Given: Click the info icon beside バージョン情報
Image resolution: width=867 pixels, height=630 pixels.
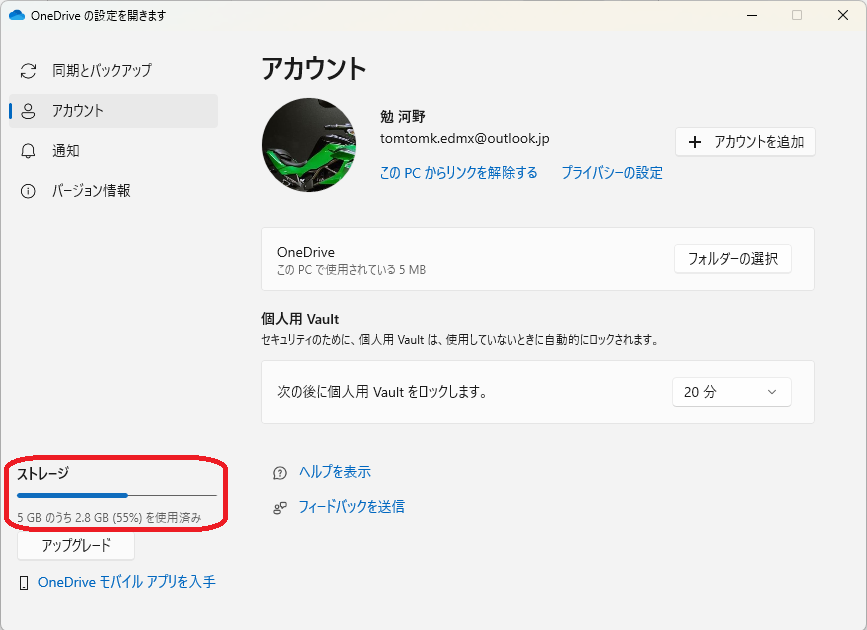Looking at the screenshot, I should pos(28,191).
